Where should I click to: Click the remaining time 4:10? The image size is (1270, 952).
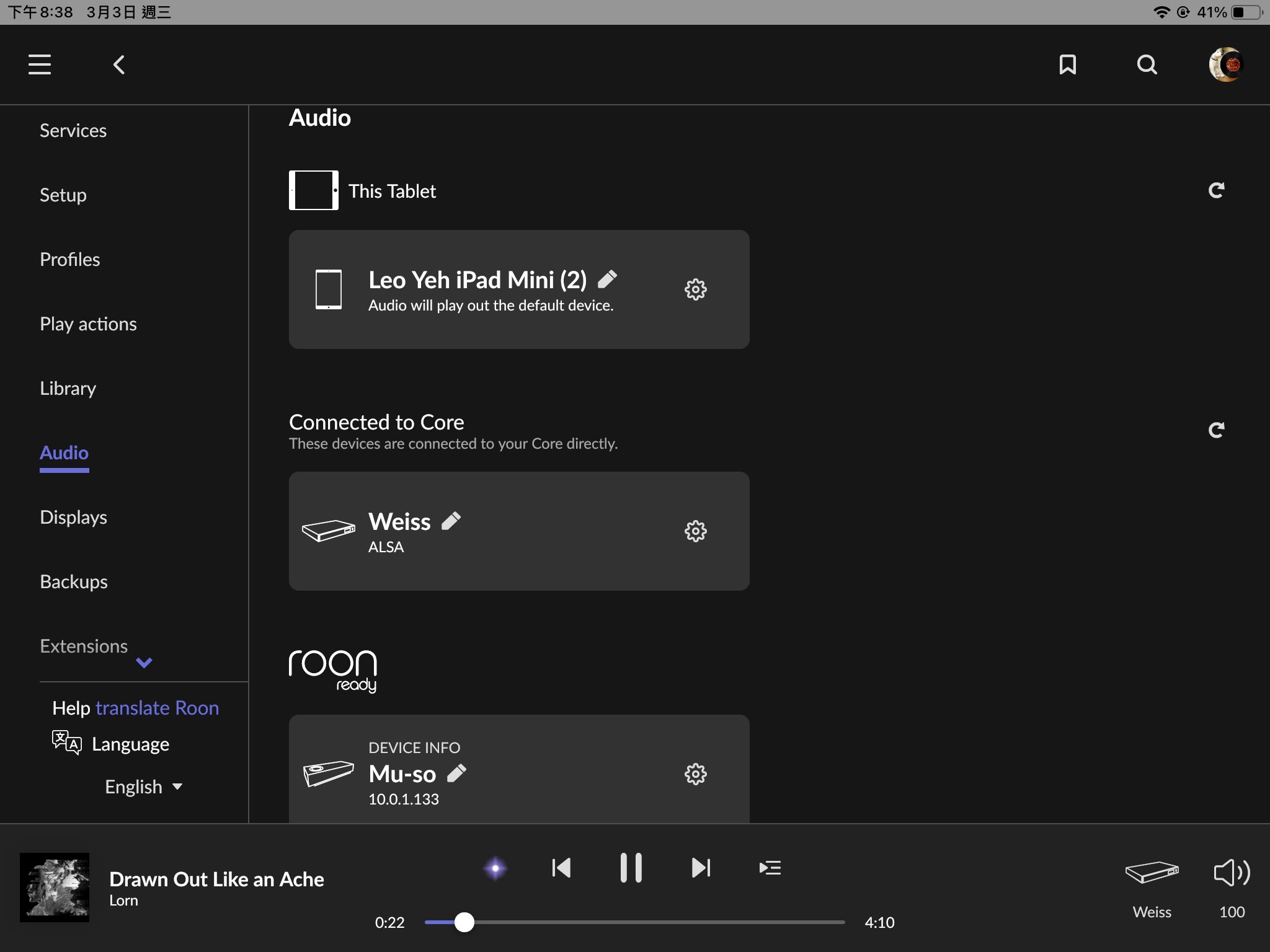pyautogui.click(x=879, y=922)
